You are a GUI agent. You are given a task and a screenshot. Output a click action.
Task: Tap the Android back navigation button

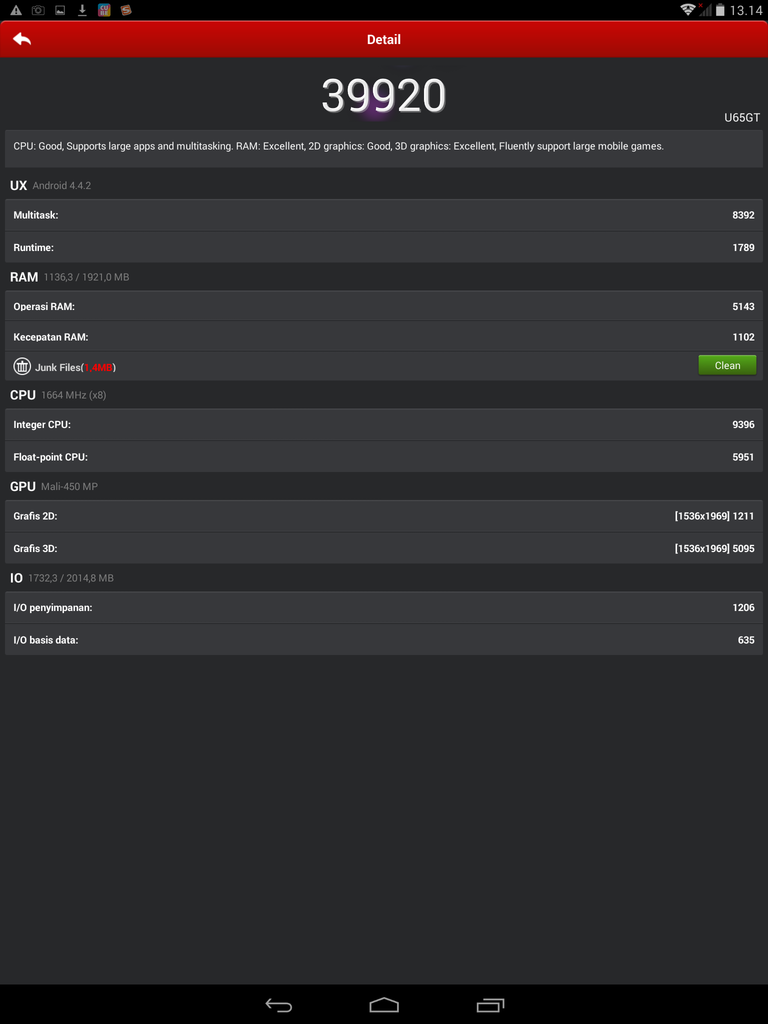point(278,1004)
